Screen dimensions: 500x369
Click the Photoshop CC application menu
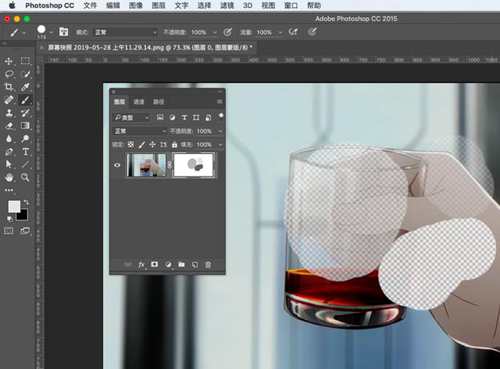click(50, 5)
